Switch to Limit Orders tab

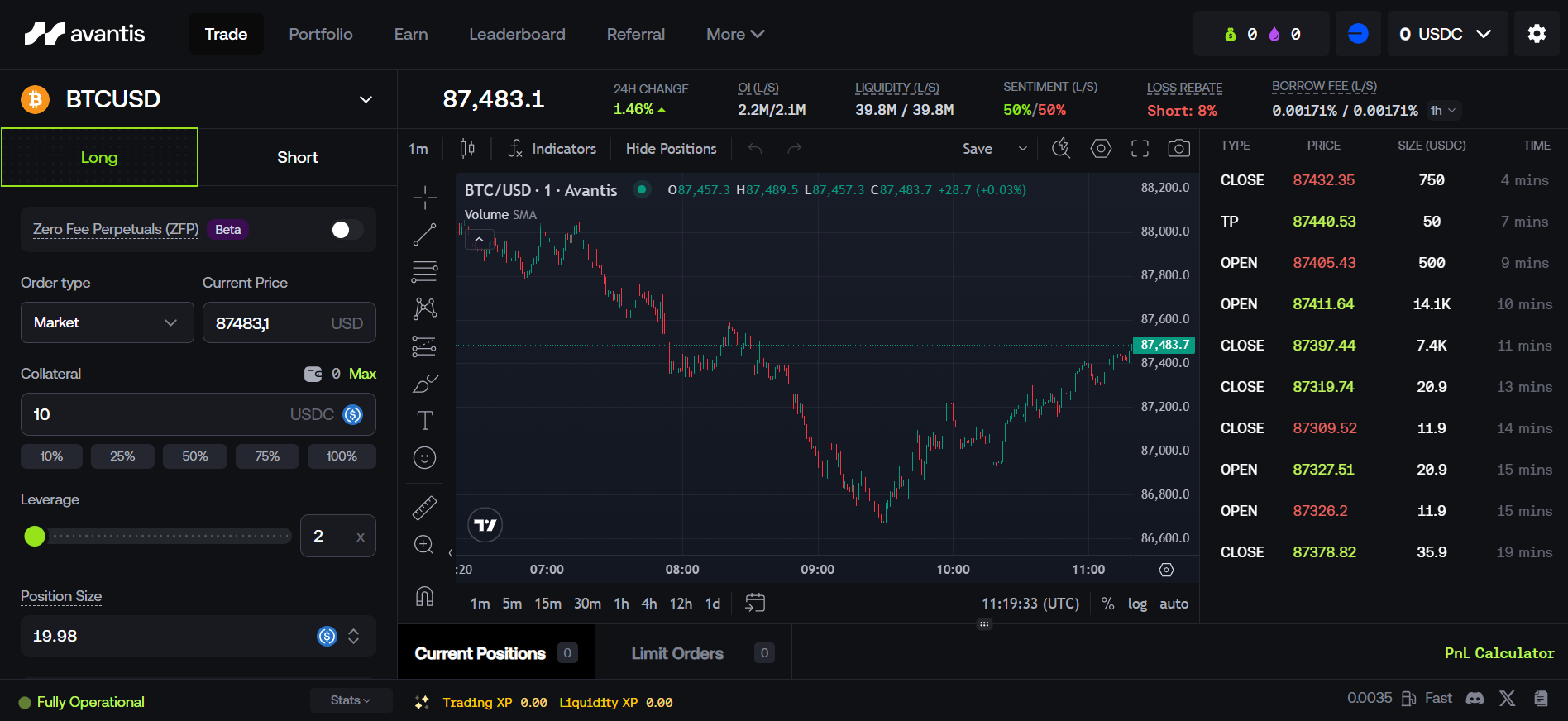click(694, 652)
